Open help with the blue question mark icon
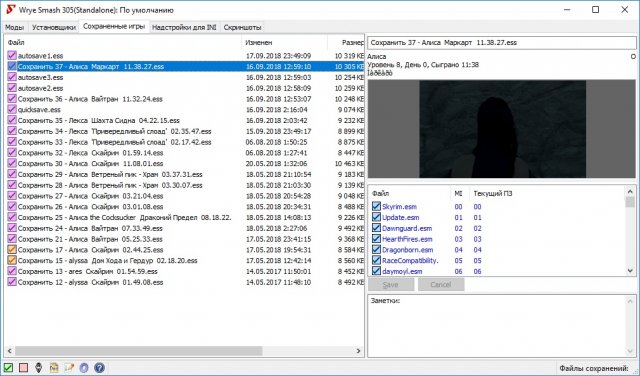 click(x=99, y=367)
